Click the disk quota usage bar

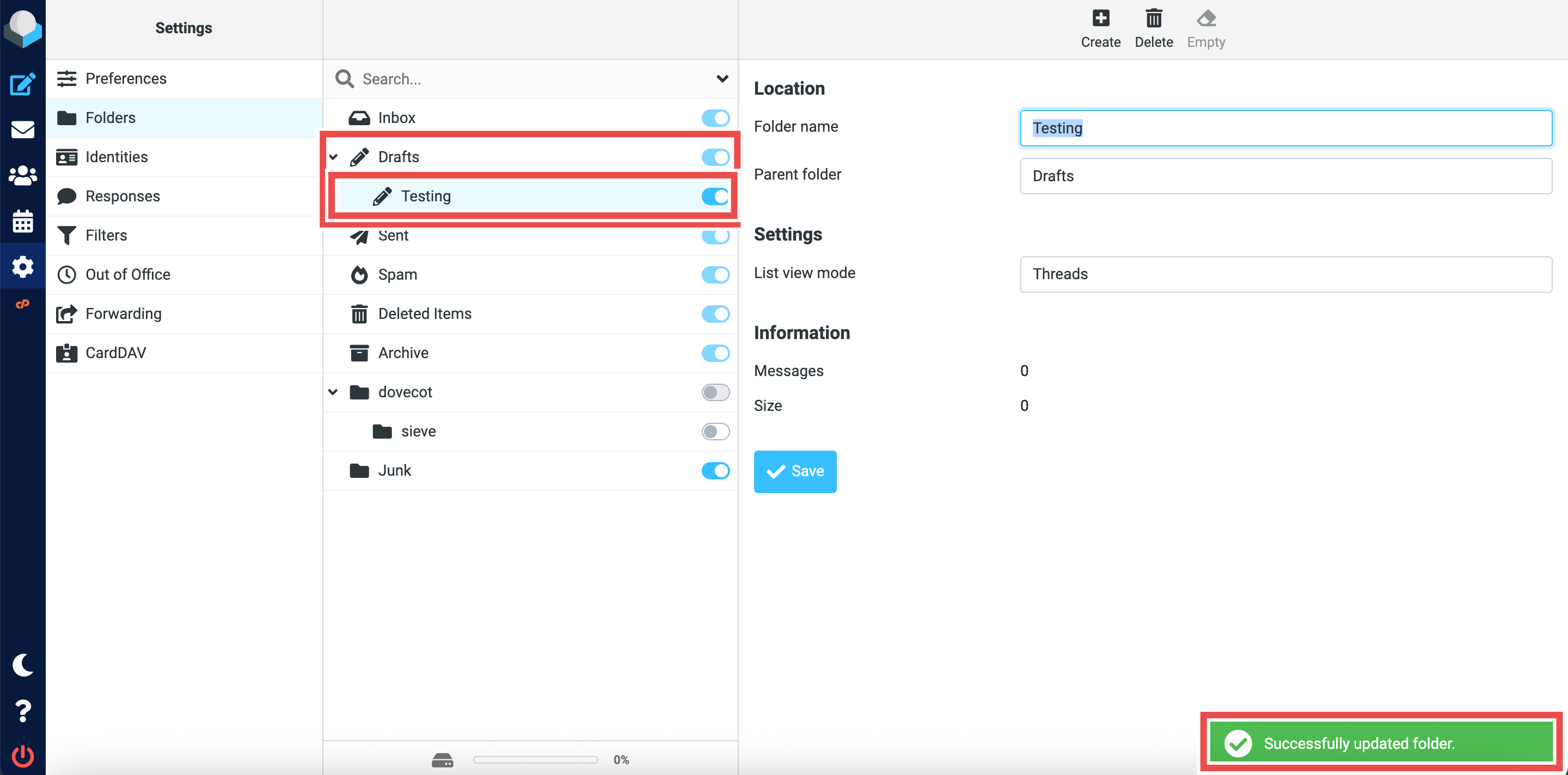535,759
